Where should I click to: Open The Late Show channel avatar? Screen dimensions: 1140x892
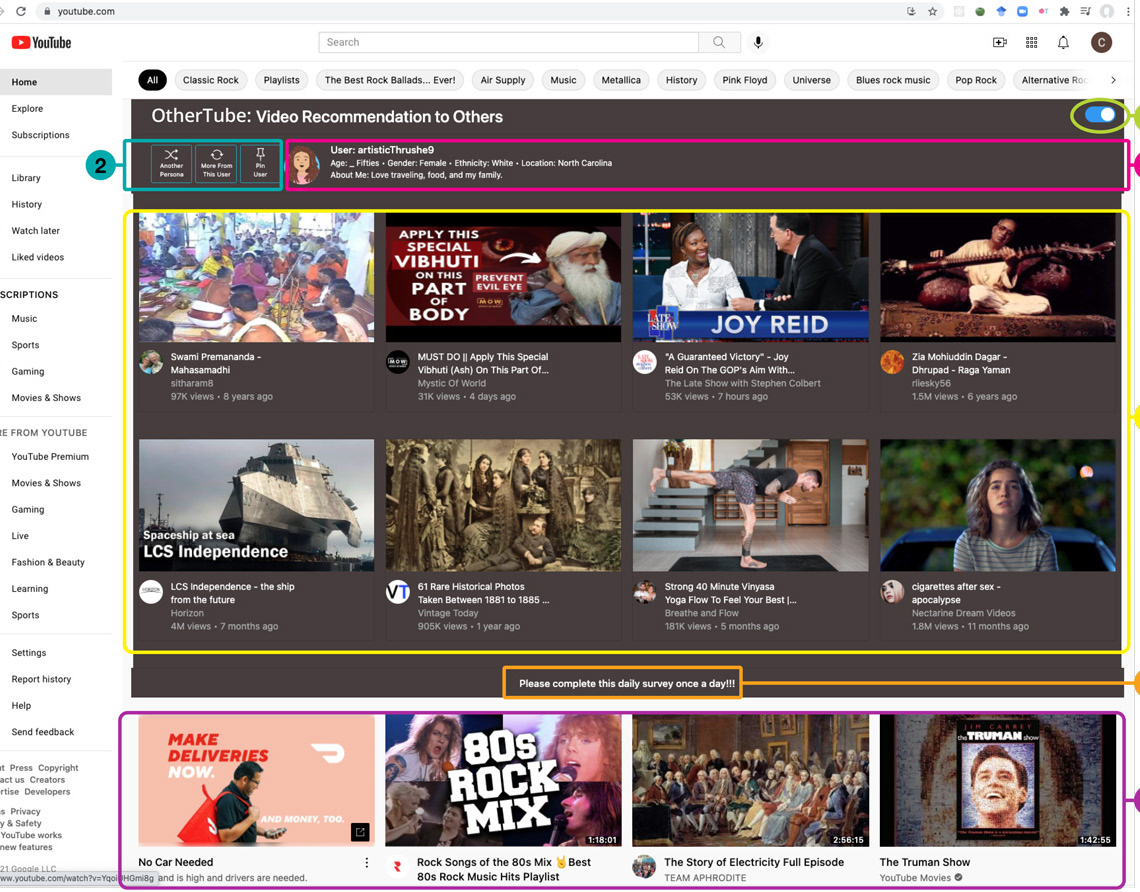[645, 362]
